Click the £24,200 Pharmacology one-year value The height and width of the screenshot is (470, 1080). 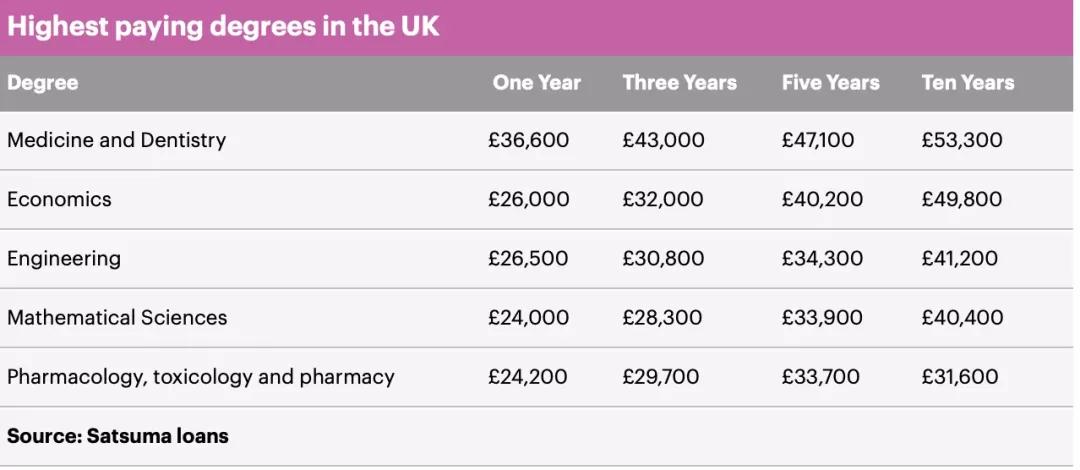(527, 377)
